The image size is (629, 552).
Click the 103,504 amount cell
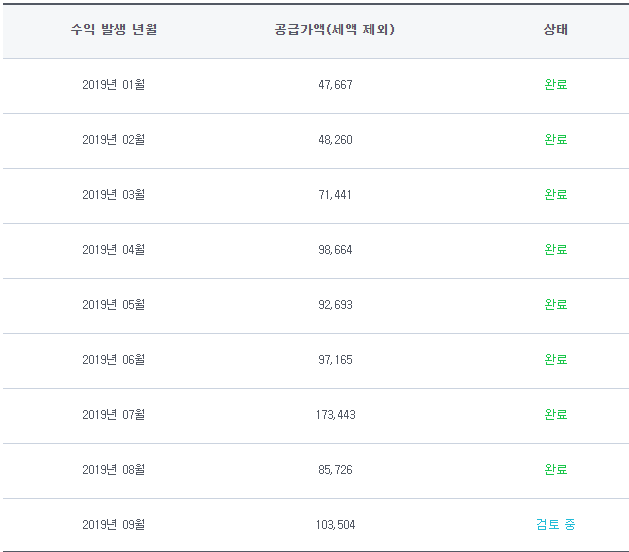[335, 525]
